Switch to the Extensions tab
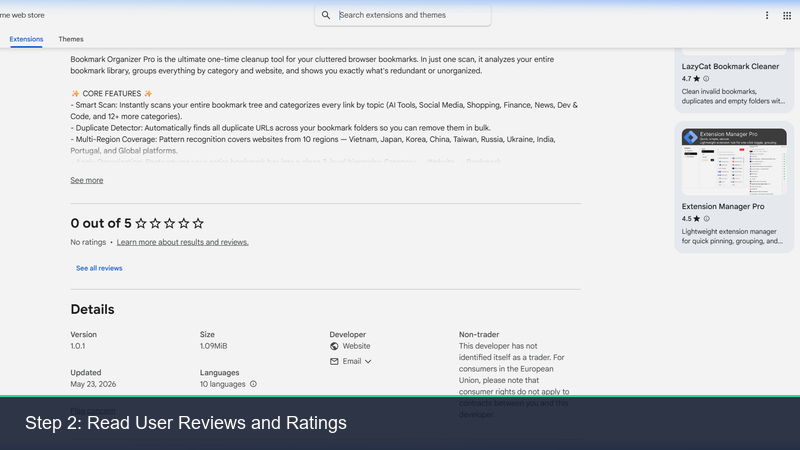 coord(26,39)
